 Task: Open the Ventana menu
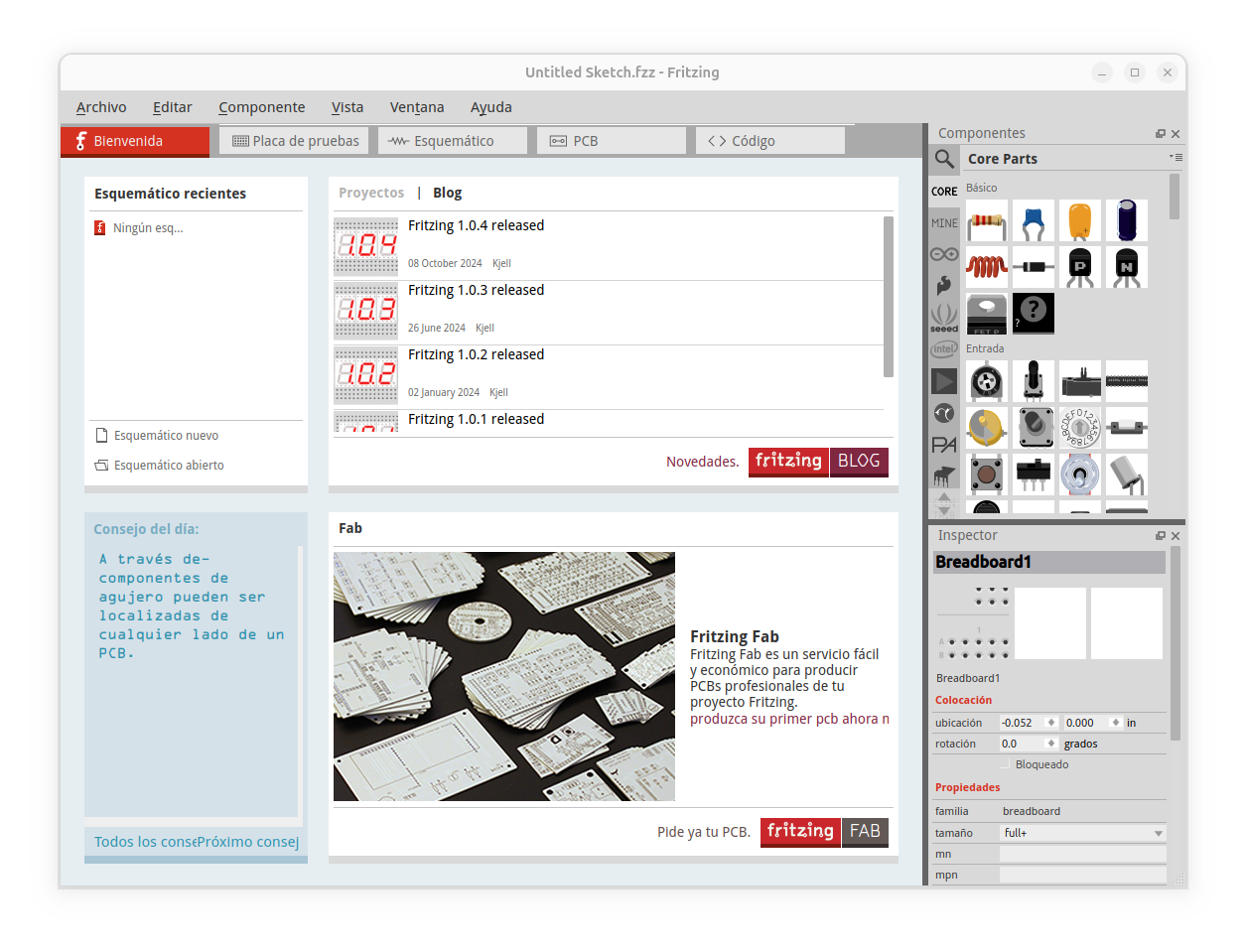pyautogui.click(x=417, y=107)
